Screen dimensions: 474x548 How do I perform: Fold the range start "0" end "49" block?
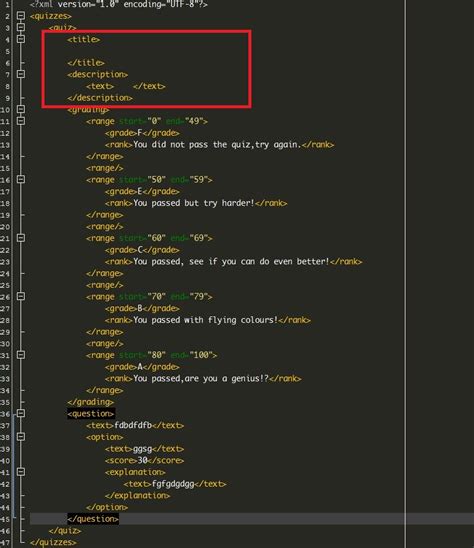[21, 121]
